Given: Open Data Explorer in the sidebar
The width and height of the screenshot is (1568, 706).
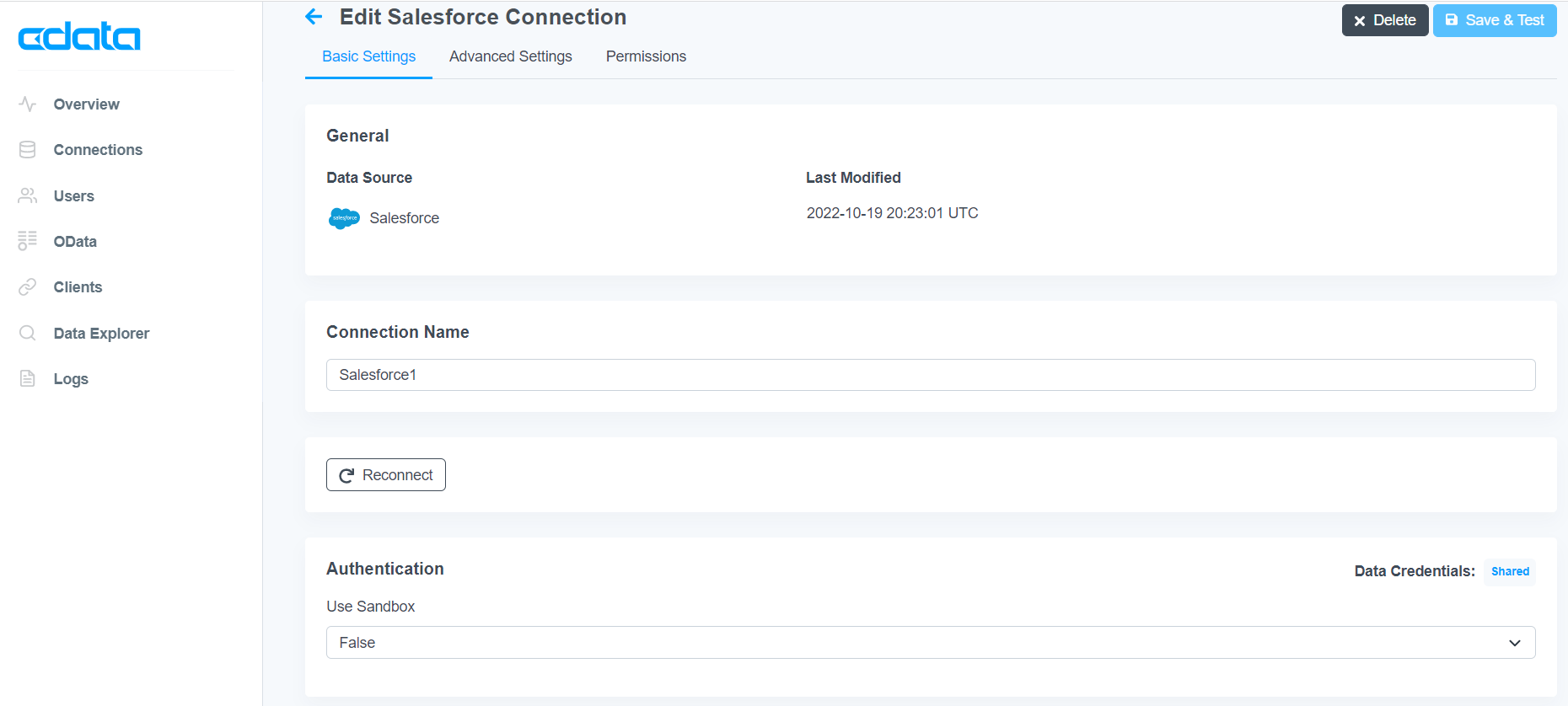Looking at the screenshot, I should [101, 334].
